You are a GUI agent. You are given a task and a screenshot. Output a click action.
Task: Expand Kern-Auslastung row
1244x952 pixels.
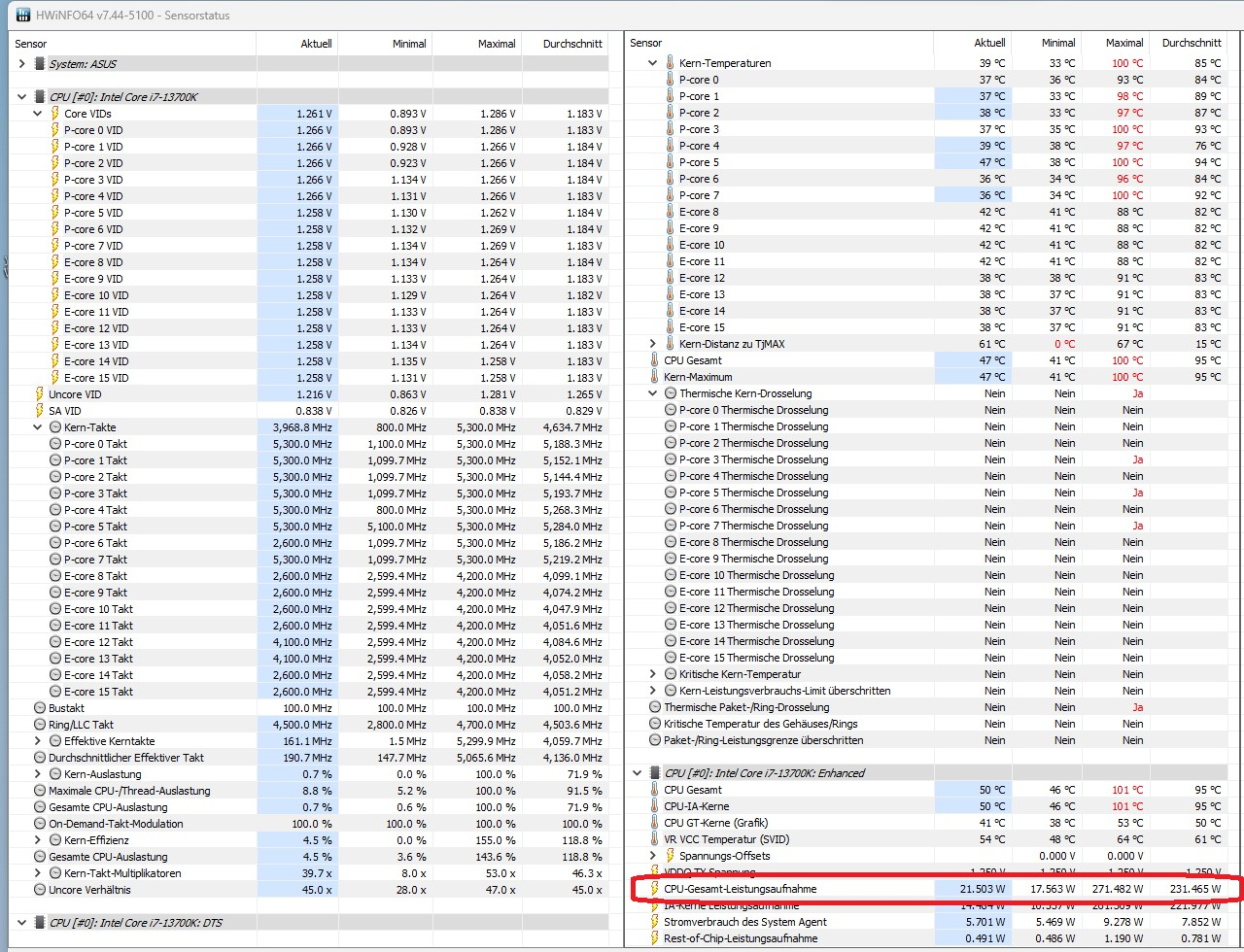[38, 774]
